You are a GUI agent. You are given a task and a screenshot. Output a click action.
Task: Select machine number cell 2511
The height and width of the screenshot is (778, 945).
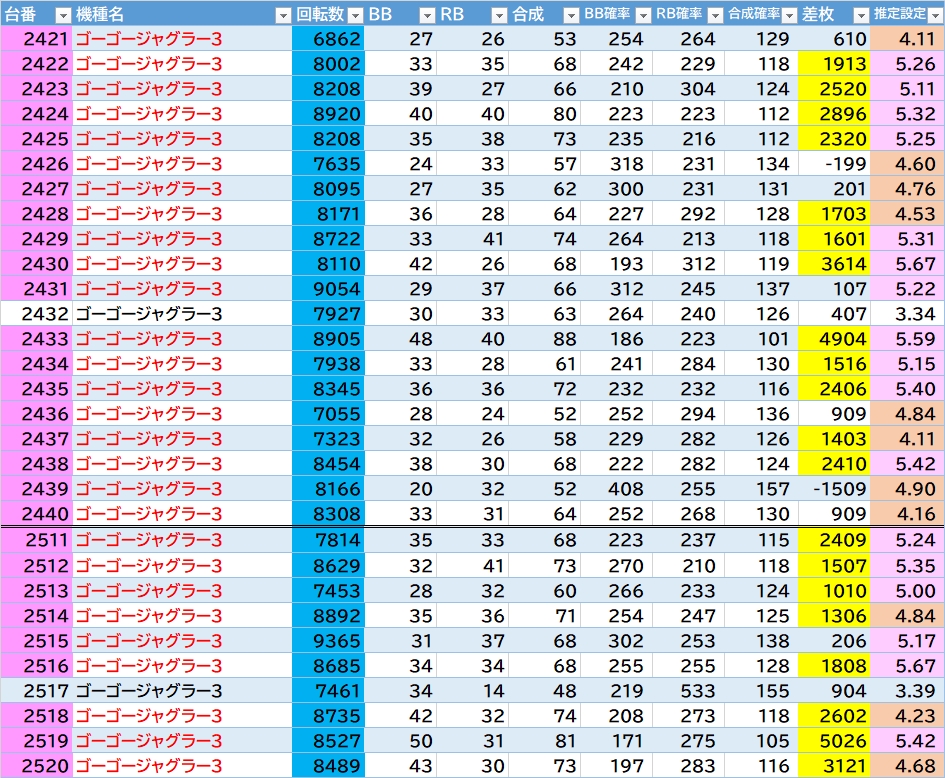click(x=37, y=540)
